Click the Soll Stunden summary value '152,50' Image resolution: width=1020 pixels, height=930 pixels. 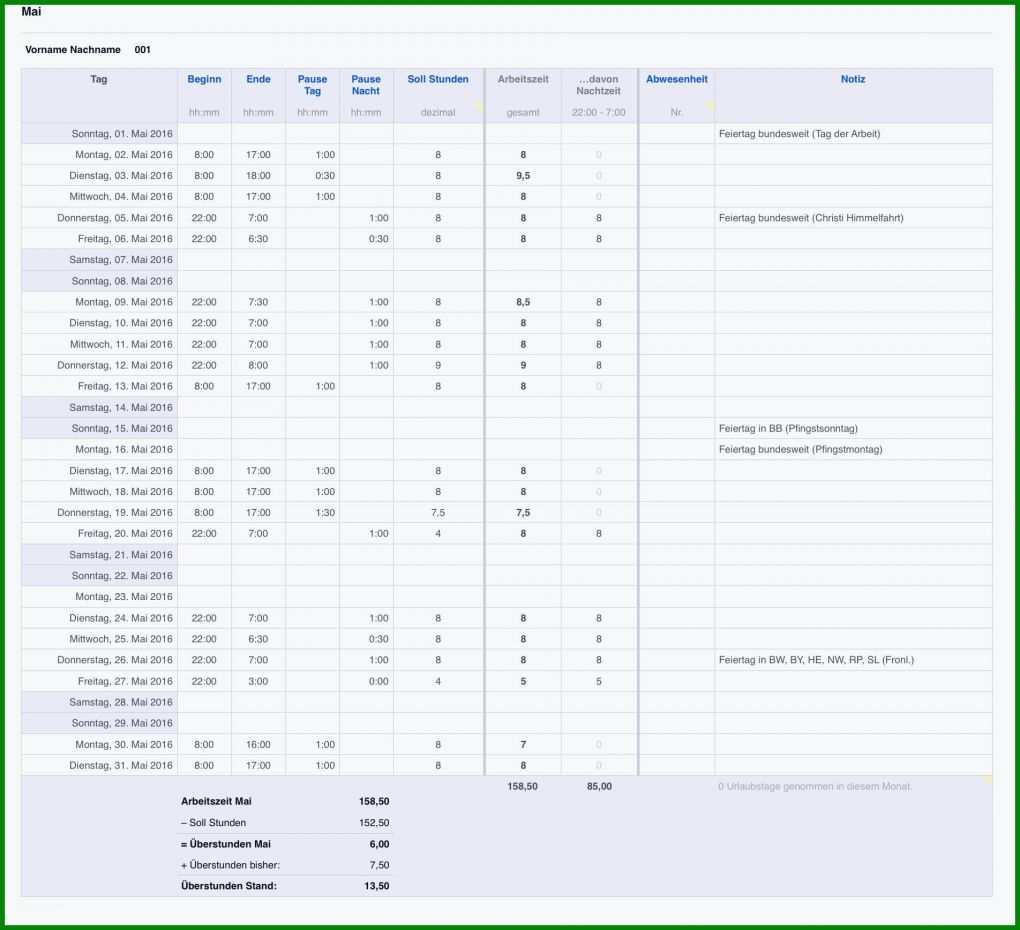[374, 823]
